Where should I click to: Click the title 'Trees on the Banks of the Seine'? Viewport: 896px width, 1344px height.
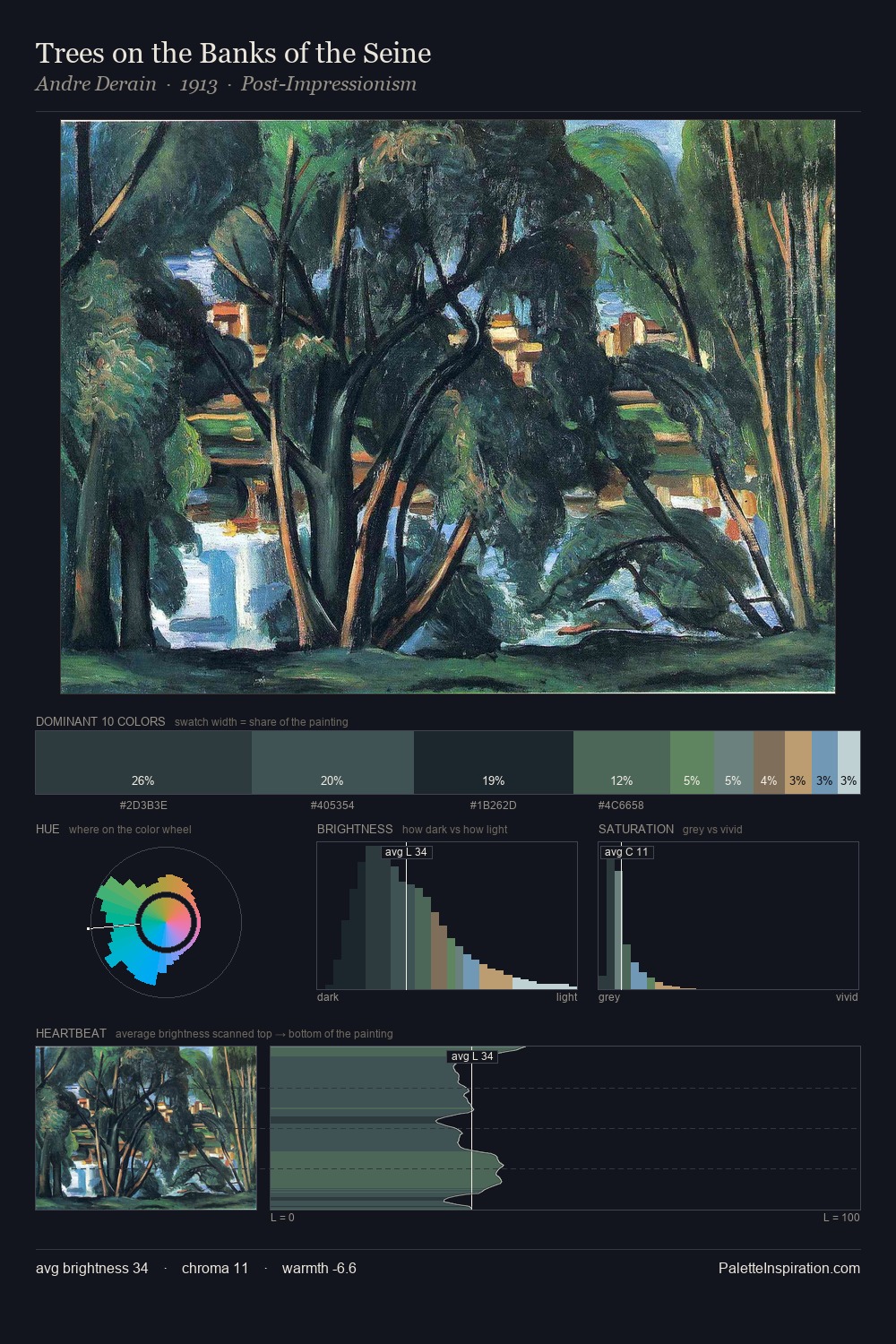(233, 53)
